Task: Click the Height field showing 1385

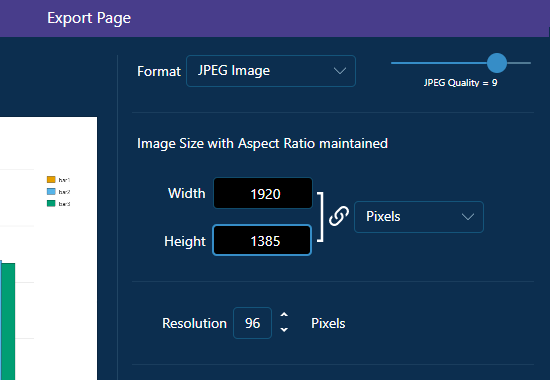Action: click(x=262, y=240)
